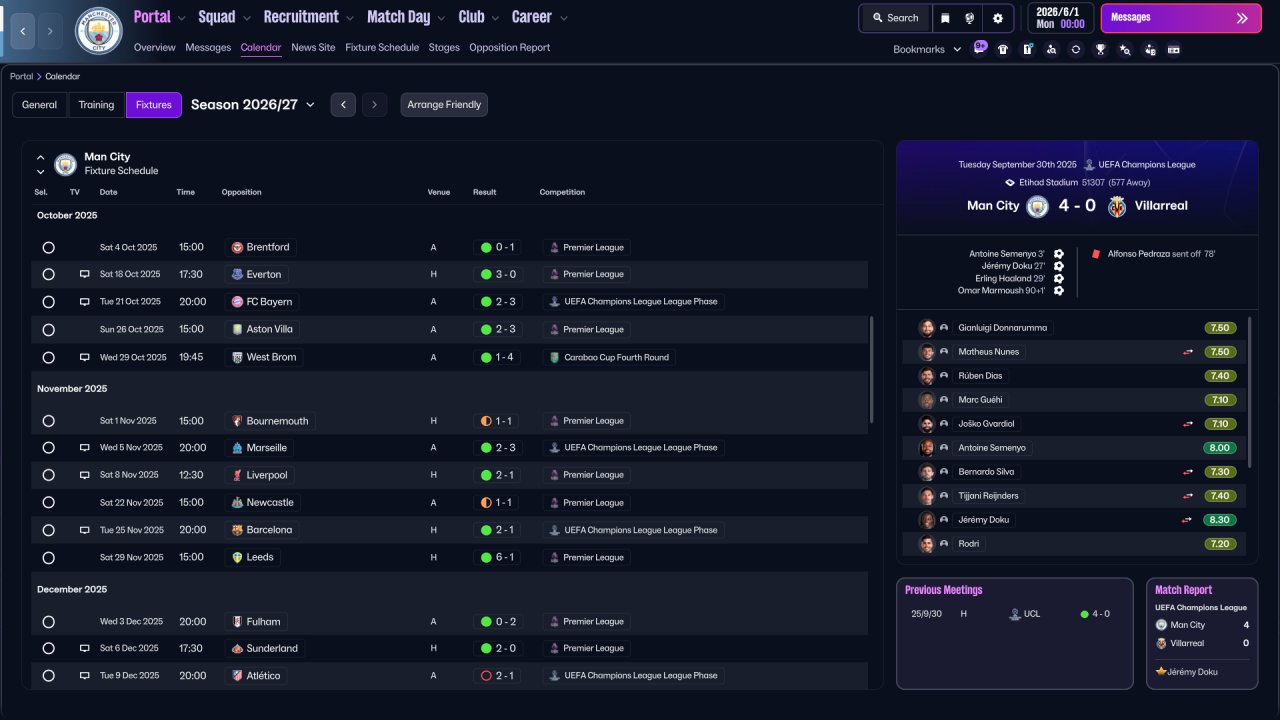This screenshot has height=720, width=1280.
Task: Open the Fixture Schedule tab
Action: (x=382, y=47)
